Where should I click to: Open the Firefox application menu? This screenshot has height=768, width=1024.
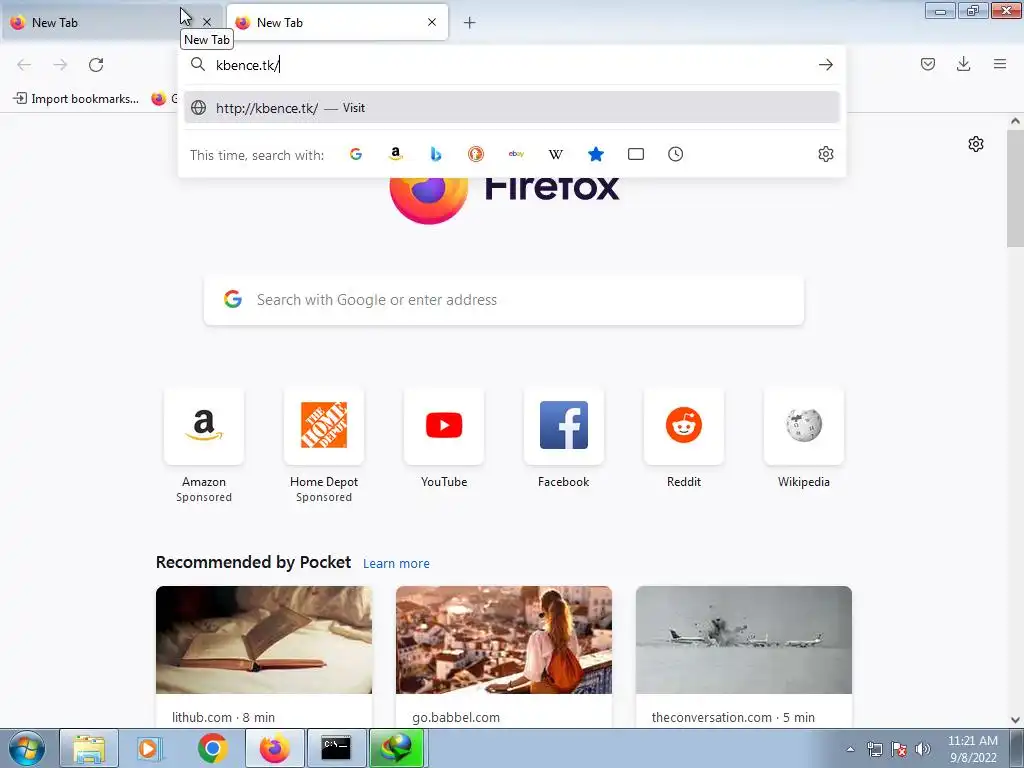coord(1000,64)
